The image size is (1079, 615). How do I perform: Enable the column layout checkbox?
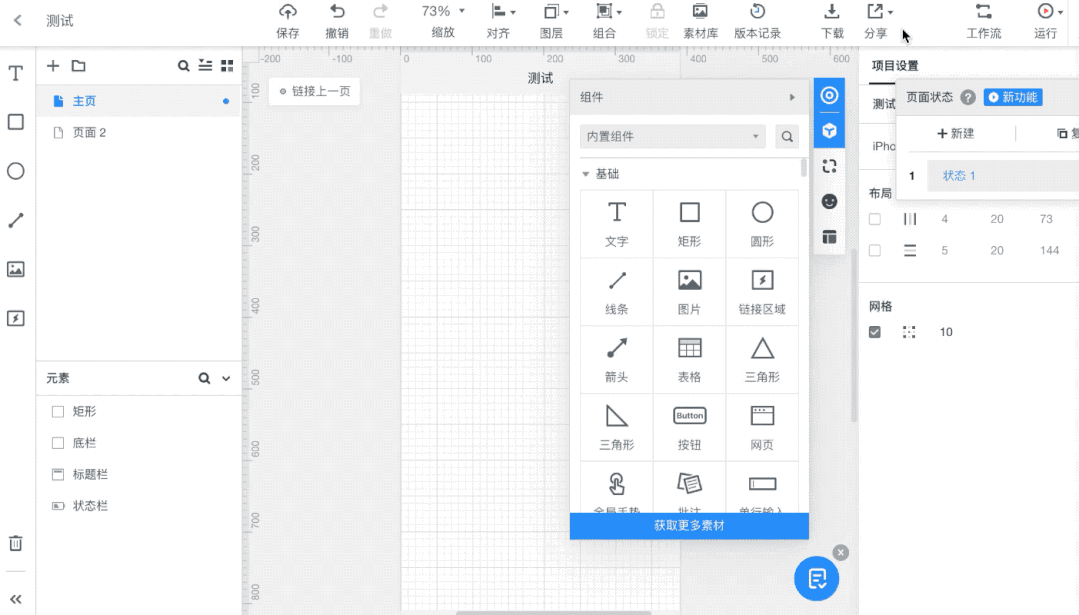(x=875, y=219)
